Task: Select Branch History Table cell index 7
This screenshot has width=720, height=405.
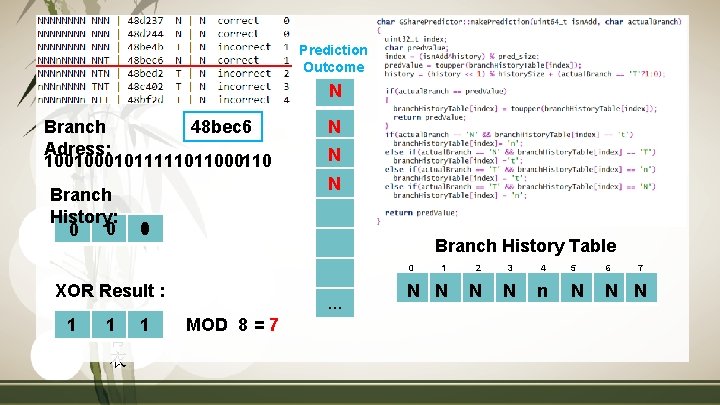Action: 641,287
